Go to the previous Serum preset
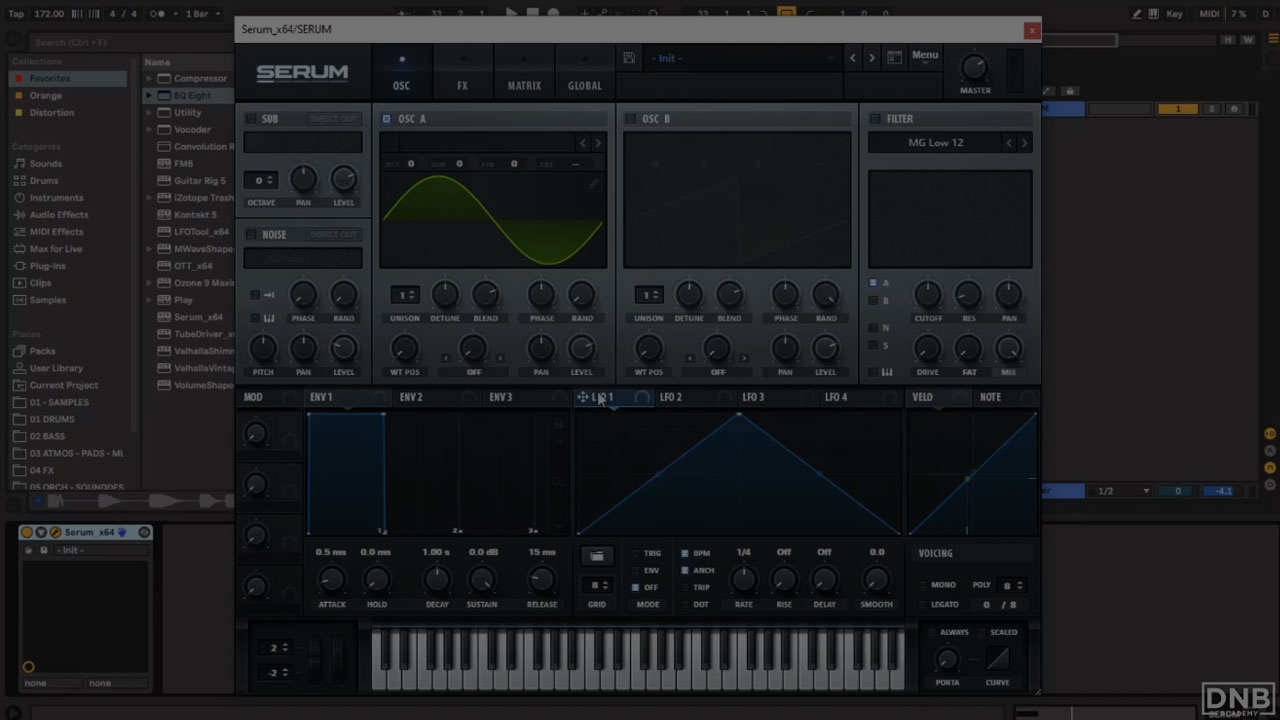Viewport: 1280px width, 720px height. (853, 58)
